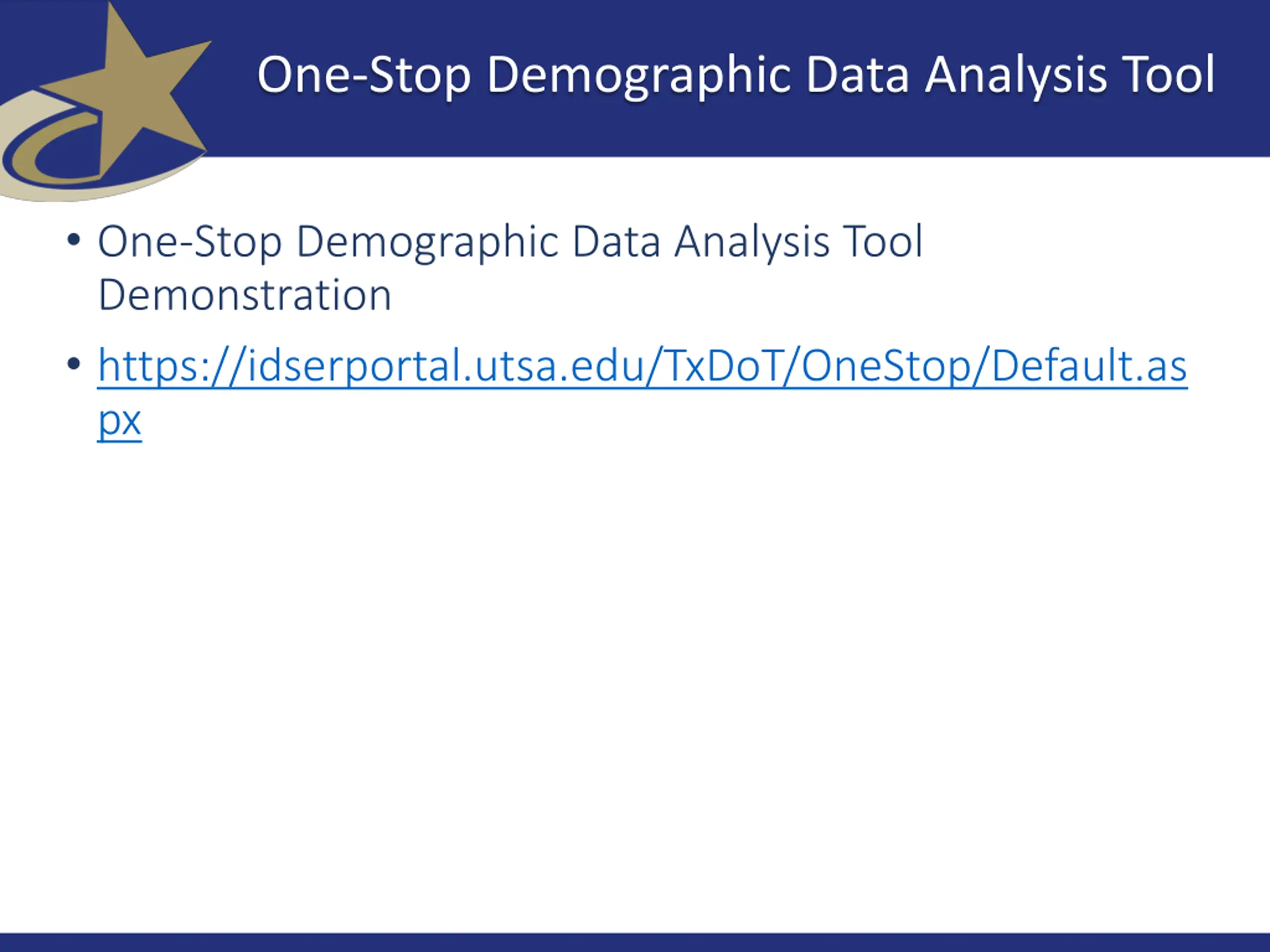
Task: Click the bullet dot before 'One-Stop'
Action: [x=73, y=239]
